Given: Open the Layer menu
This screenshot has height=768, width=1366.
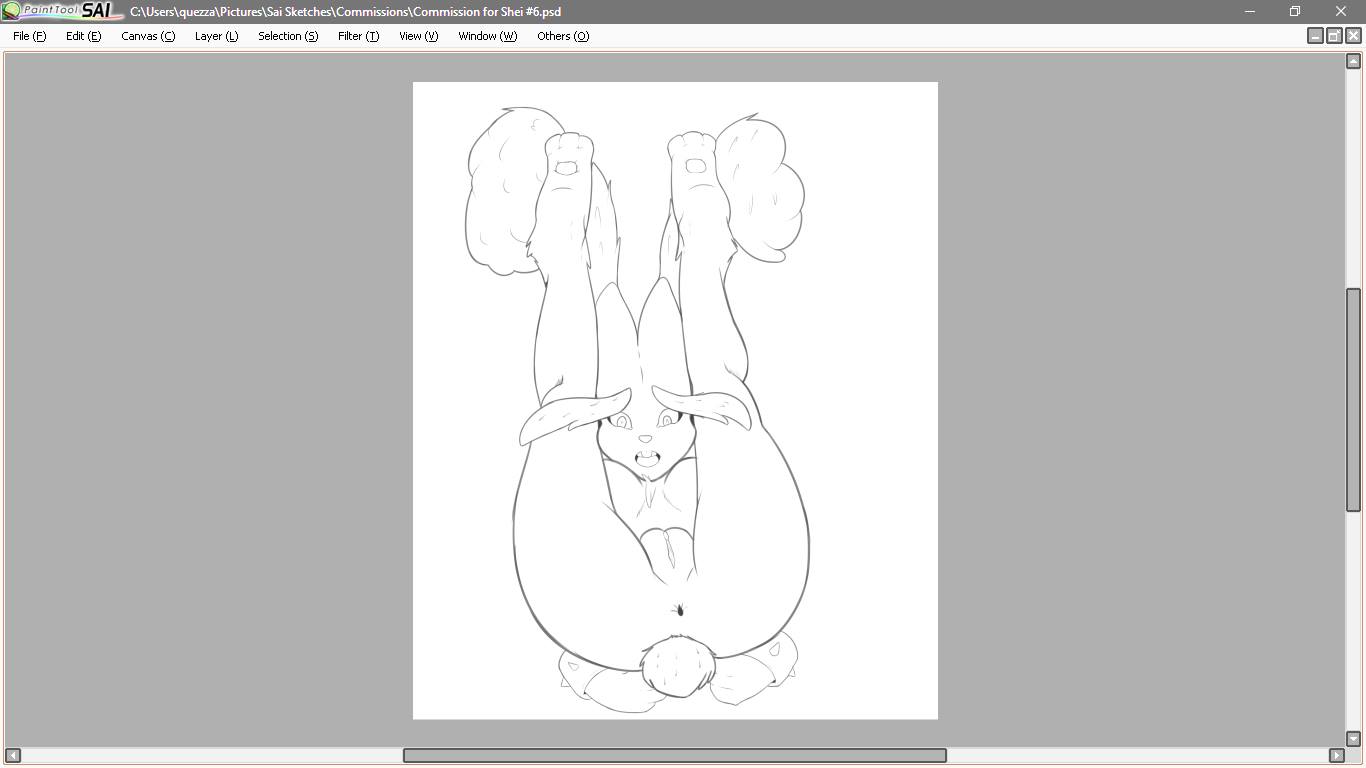Looking at the screenshot, I should pyautogui.click(x=216, y=36).
